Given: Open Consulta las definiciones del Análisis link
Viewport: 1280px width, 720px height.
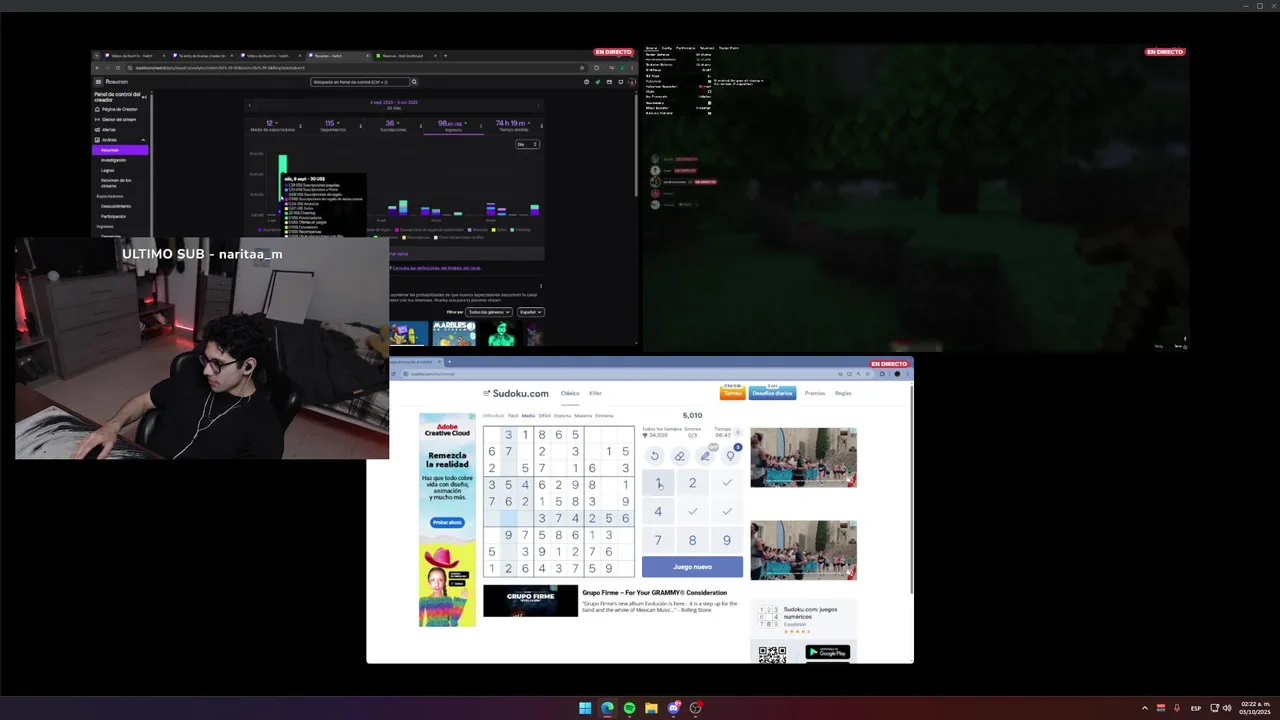Looking at the screenshot, I should [x=437, y=268].
